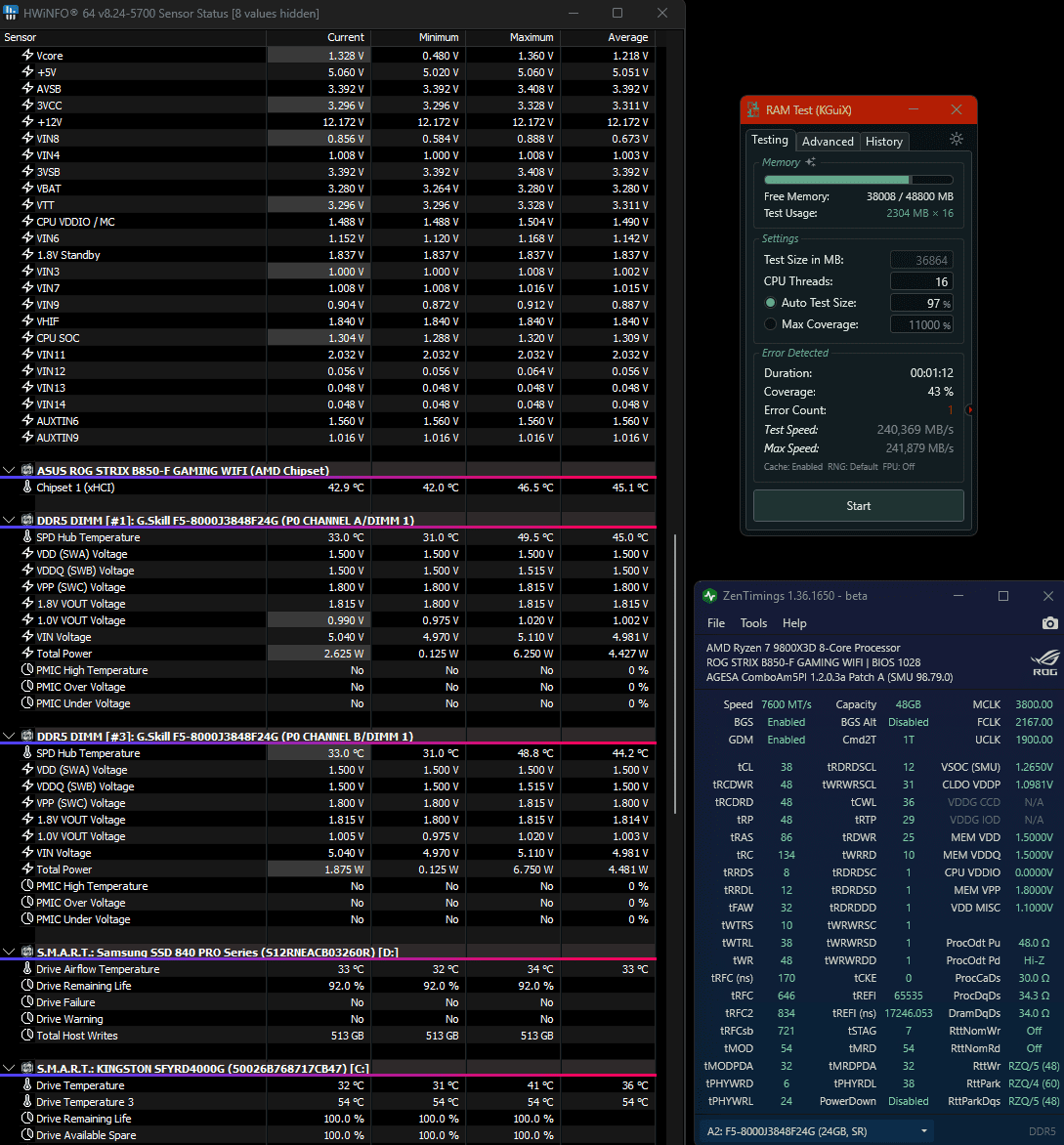The width and height of the screenshot is (1064, 1145).
Task: Click the ZenTimings title bar logo icon
Action: (709, 596)
